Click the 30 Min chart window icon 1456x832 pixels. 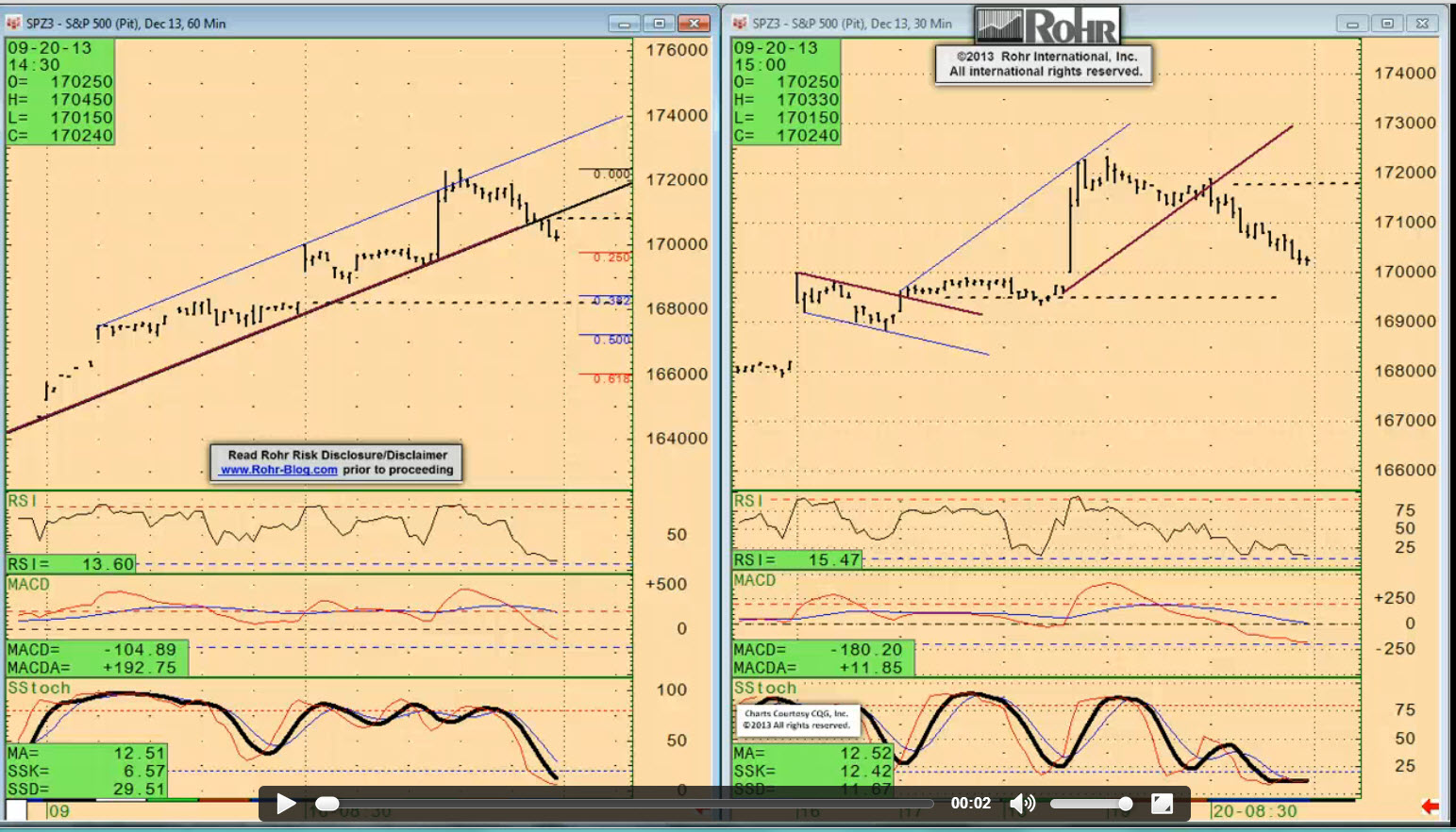pos(740,23)
